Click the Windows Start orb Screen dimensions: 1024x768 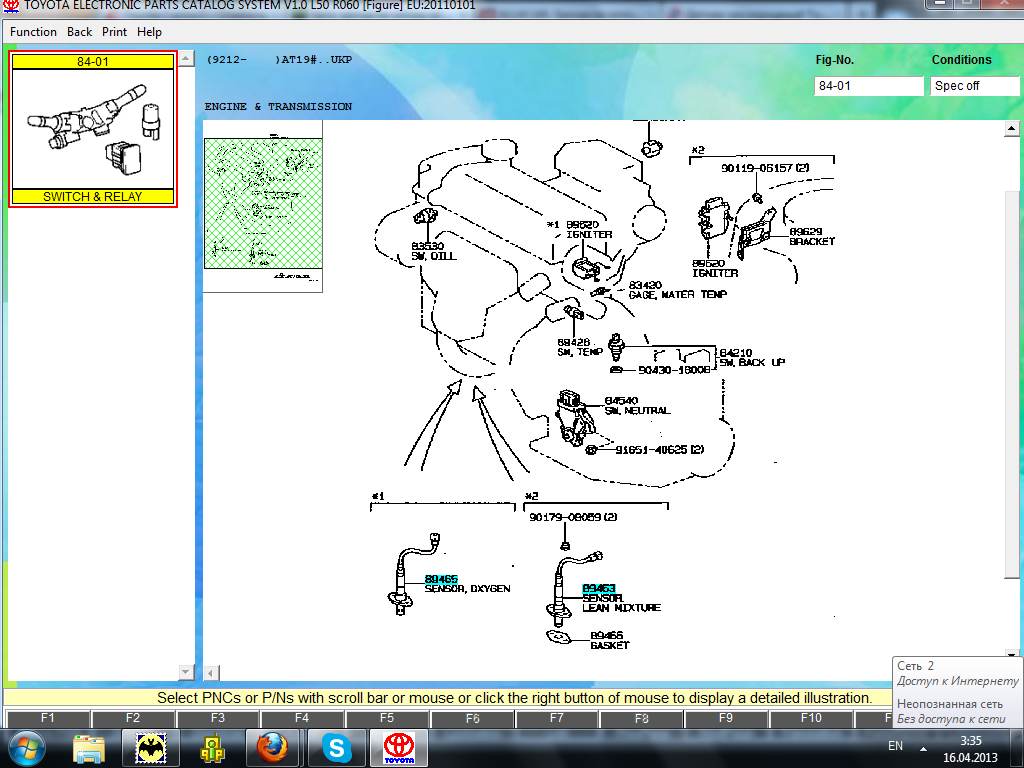(27, 747)
